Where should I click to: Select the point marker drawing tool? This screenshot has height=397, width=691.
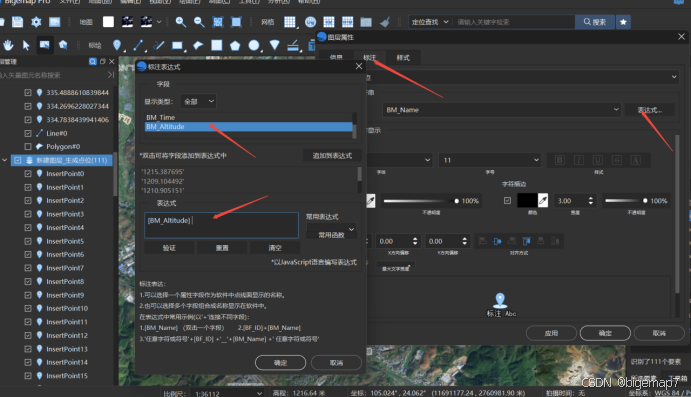(x=117, y=45)
